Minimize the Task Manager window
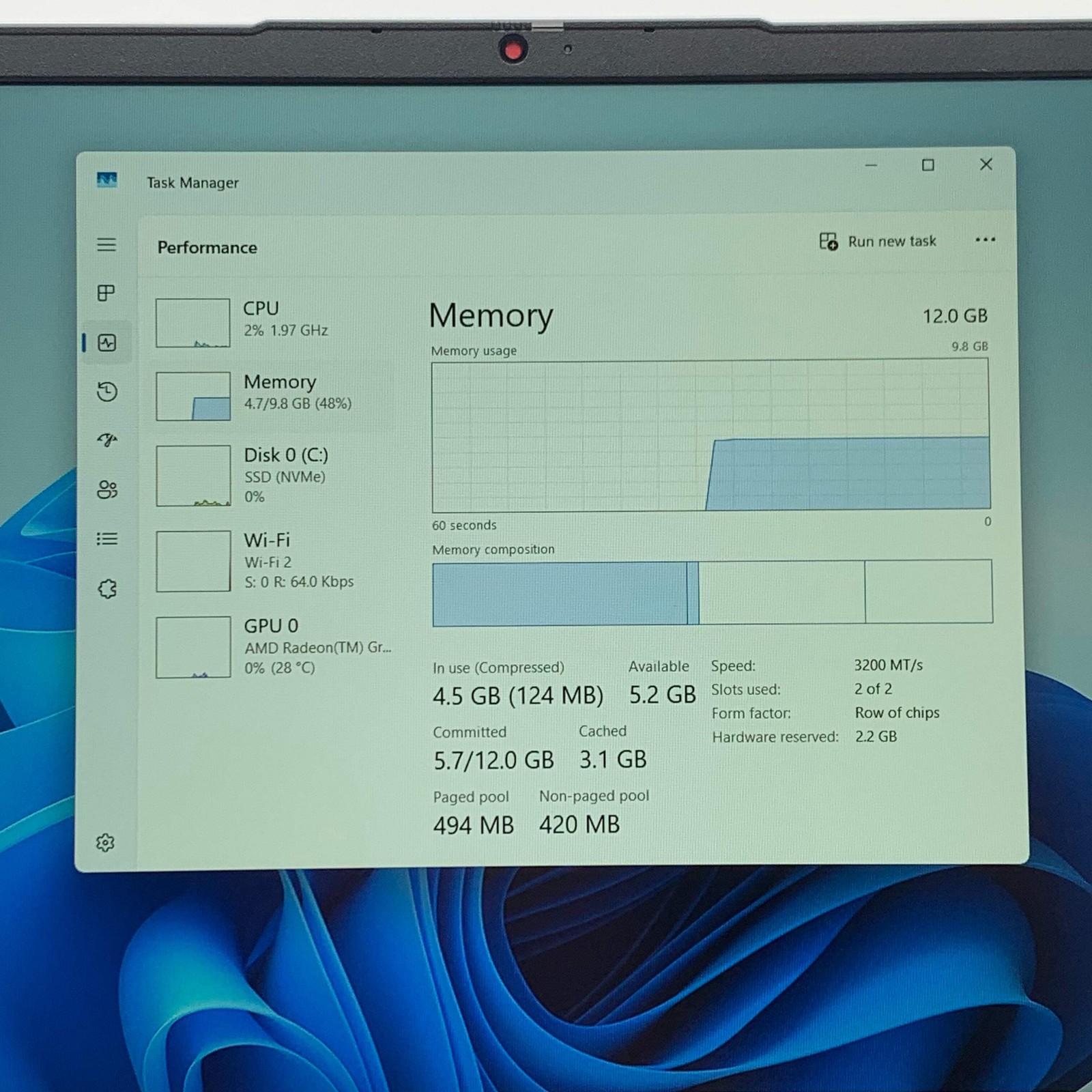Image resolution: width=1092 pixels, height=1092 pixels. [x=871, y=165]
